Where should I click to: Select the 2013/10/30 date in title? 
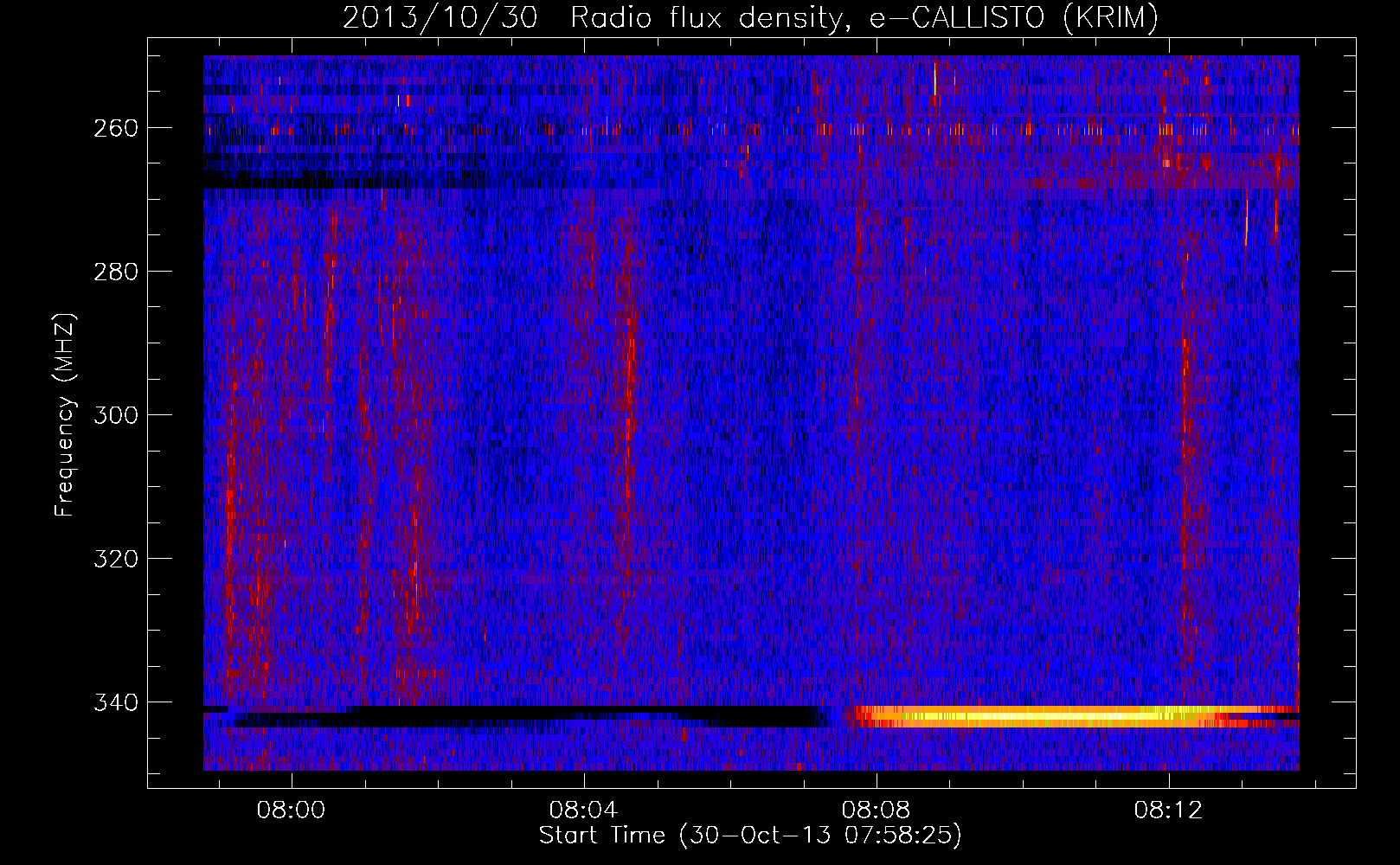pyautogui.click(x=442, y=18)
